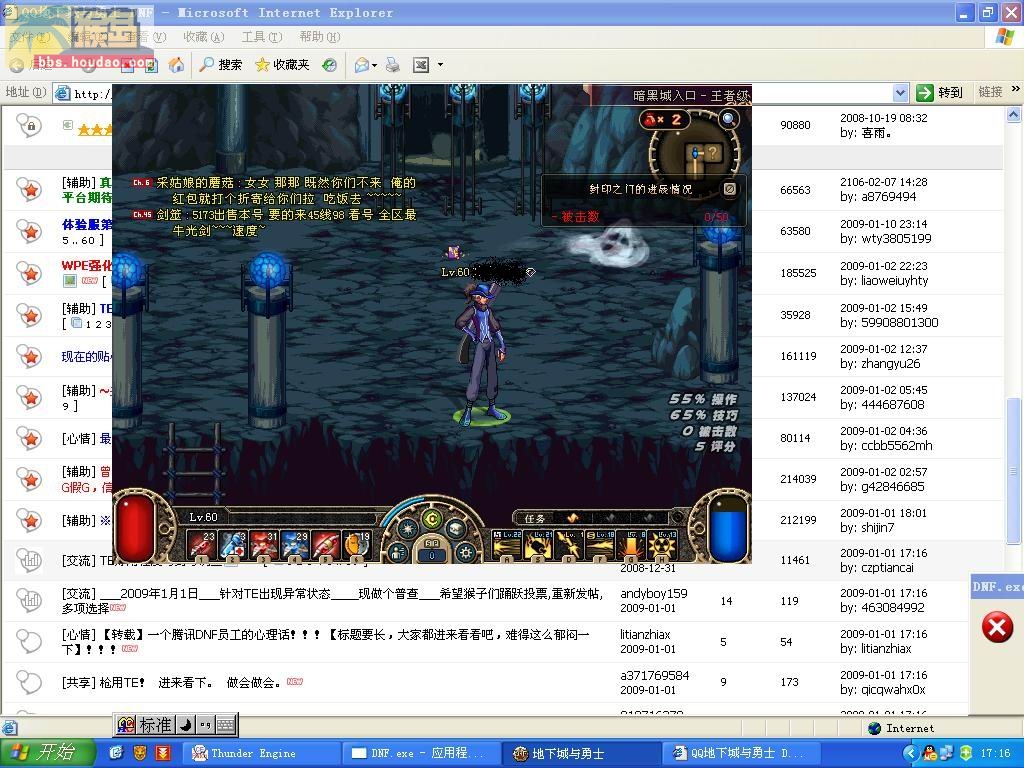Click the QQ penguin tray icon
The width and height of the screenshot is (1024, 768).
click(x=930, y=753)
